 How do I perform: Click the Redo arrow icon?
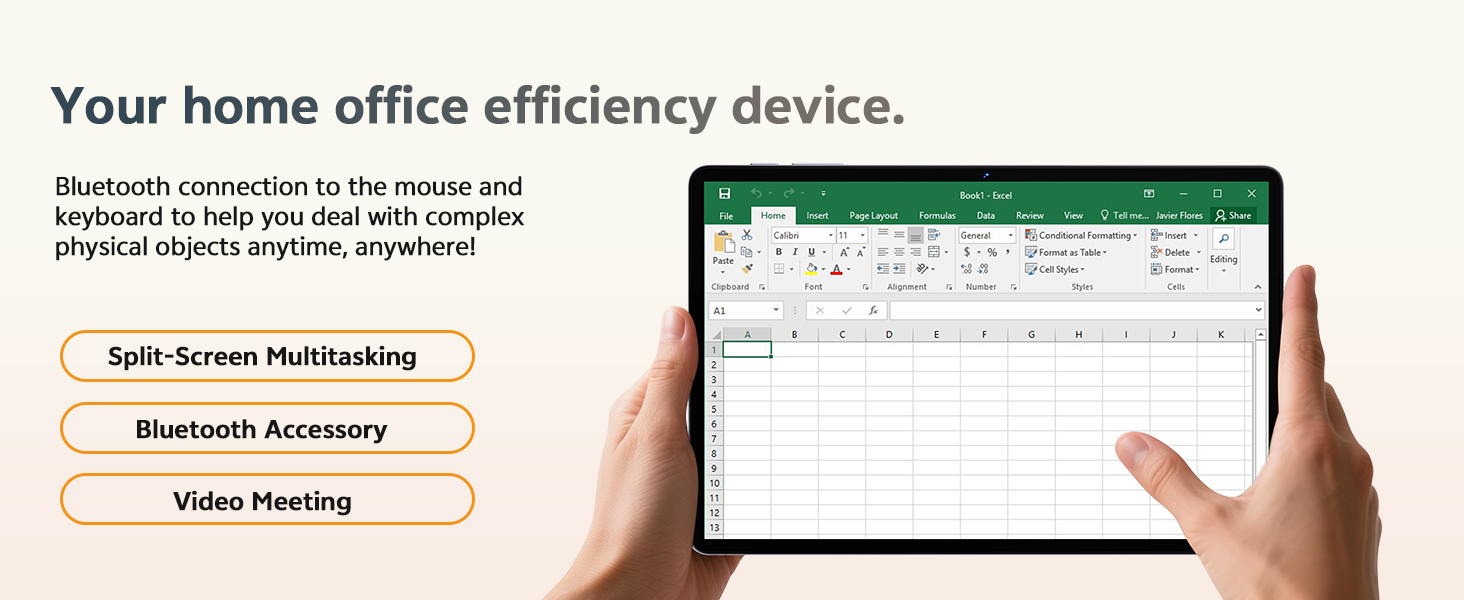(789, 193)
